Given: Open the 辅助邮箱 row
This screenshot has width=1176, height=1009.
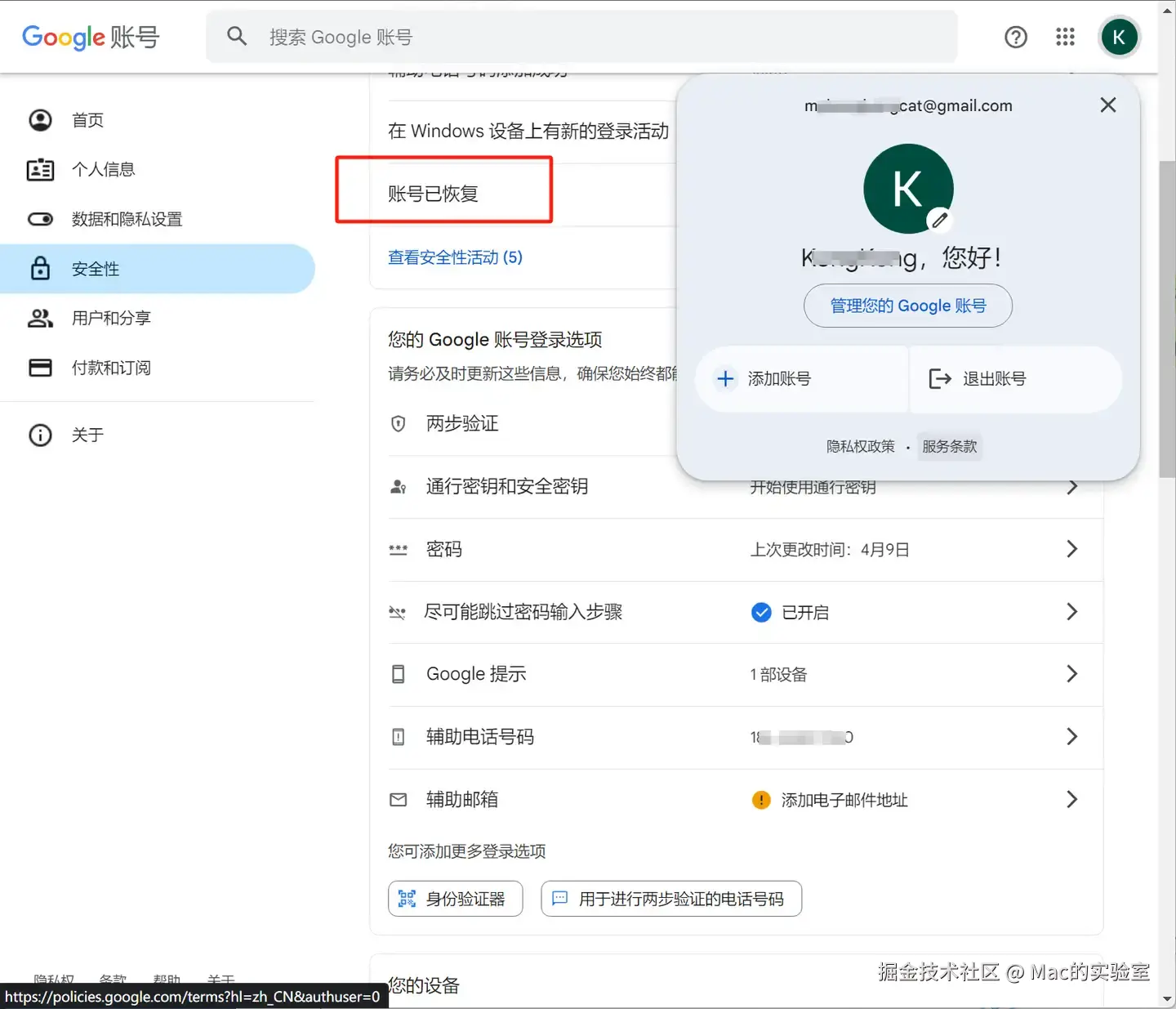Looking at the screenshot, I should (746, 800).
